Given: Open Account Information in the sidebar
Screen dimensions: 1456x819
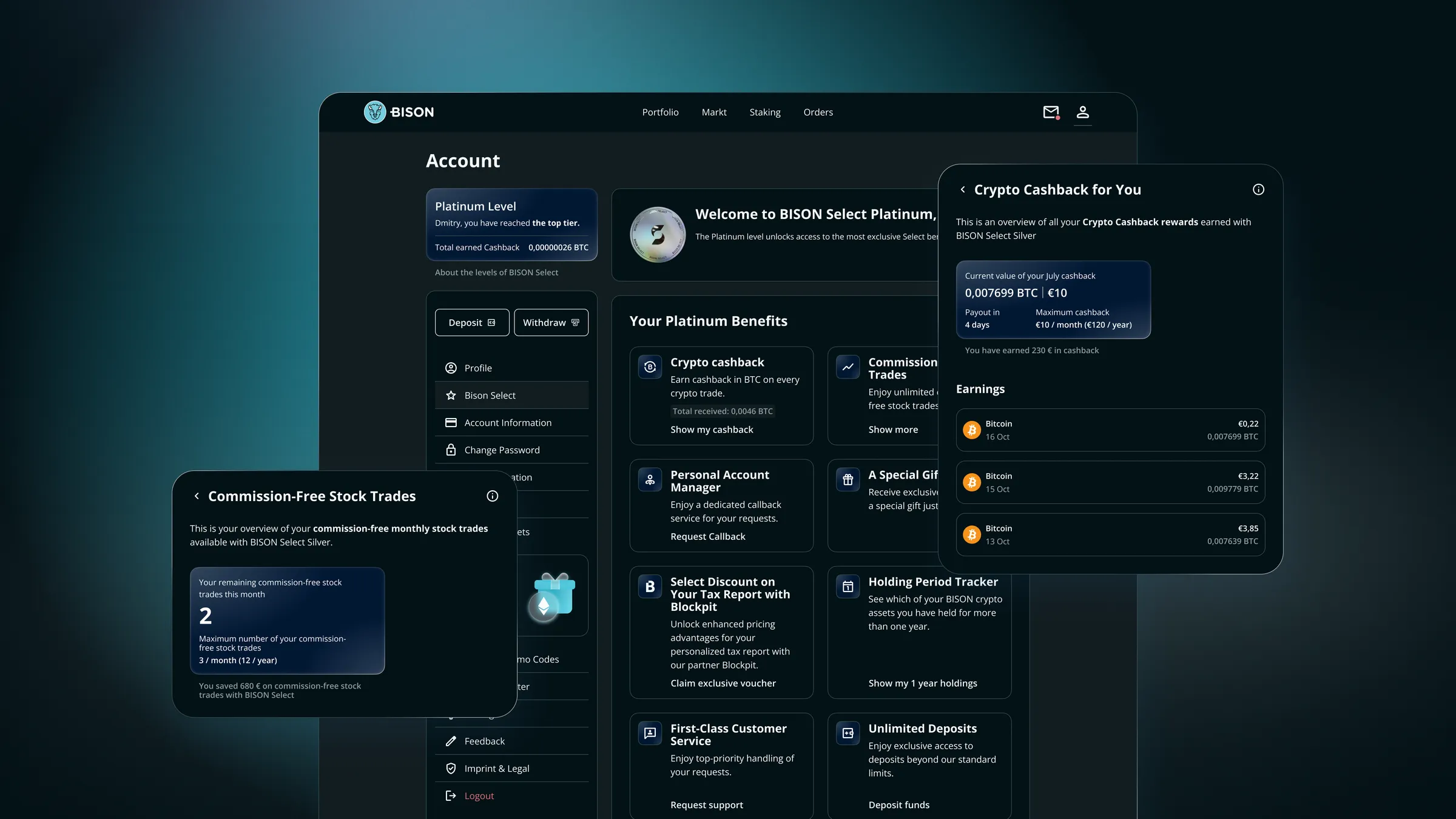Looking at the screenshot, I should tap(511, 423).
